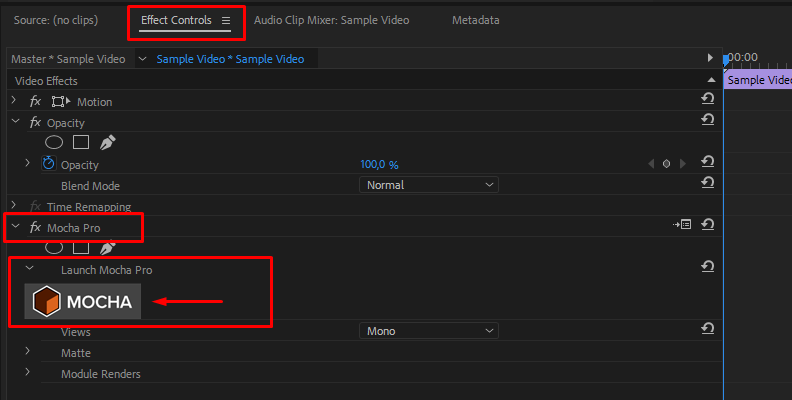Switch to the Effect Controls tab
792x400 pixels.
pyautogui.click(x=176, y=20)
